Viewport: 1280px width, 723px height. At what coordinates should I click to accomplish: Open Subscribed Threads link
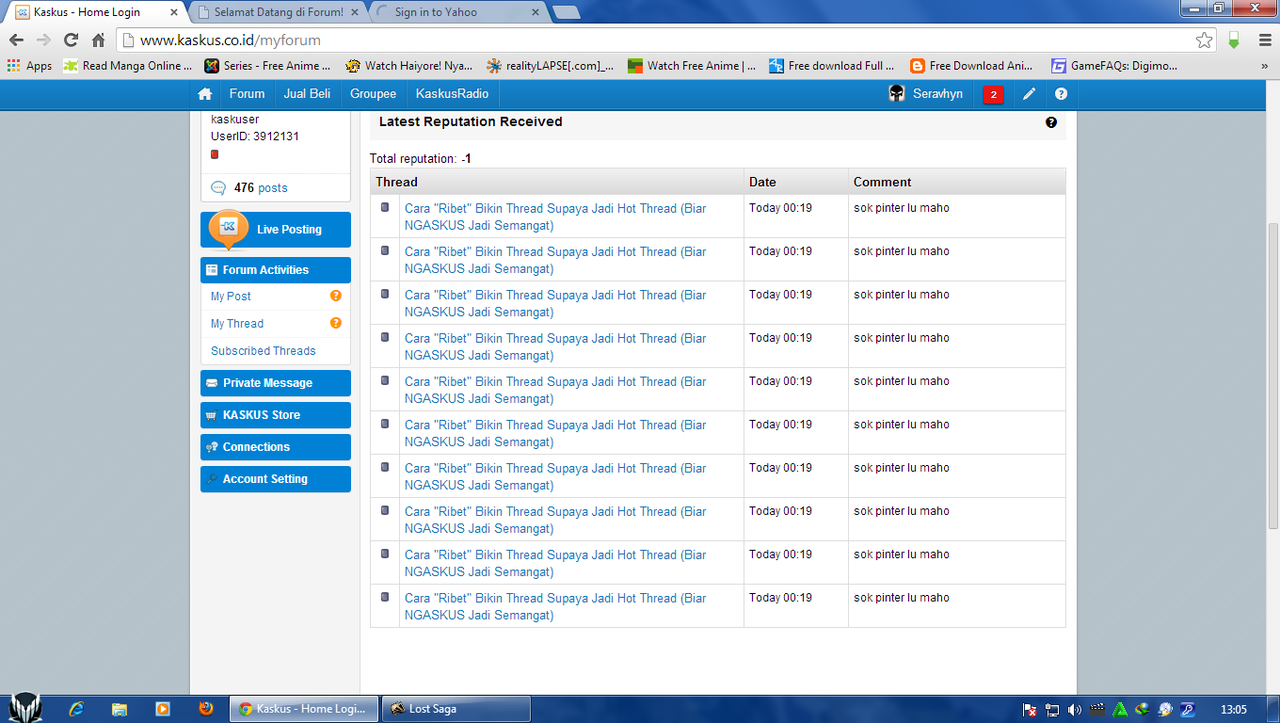point(263,351)
